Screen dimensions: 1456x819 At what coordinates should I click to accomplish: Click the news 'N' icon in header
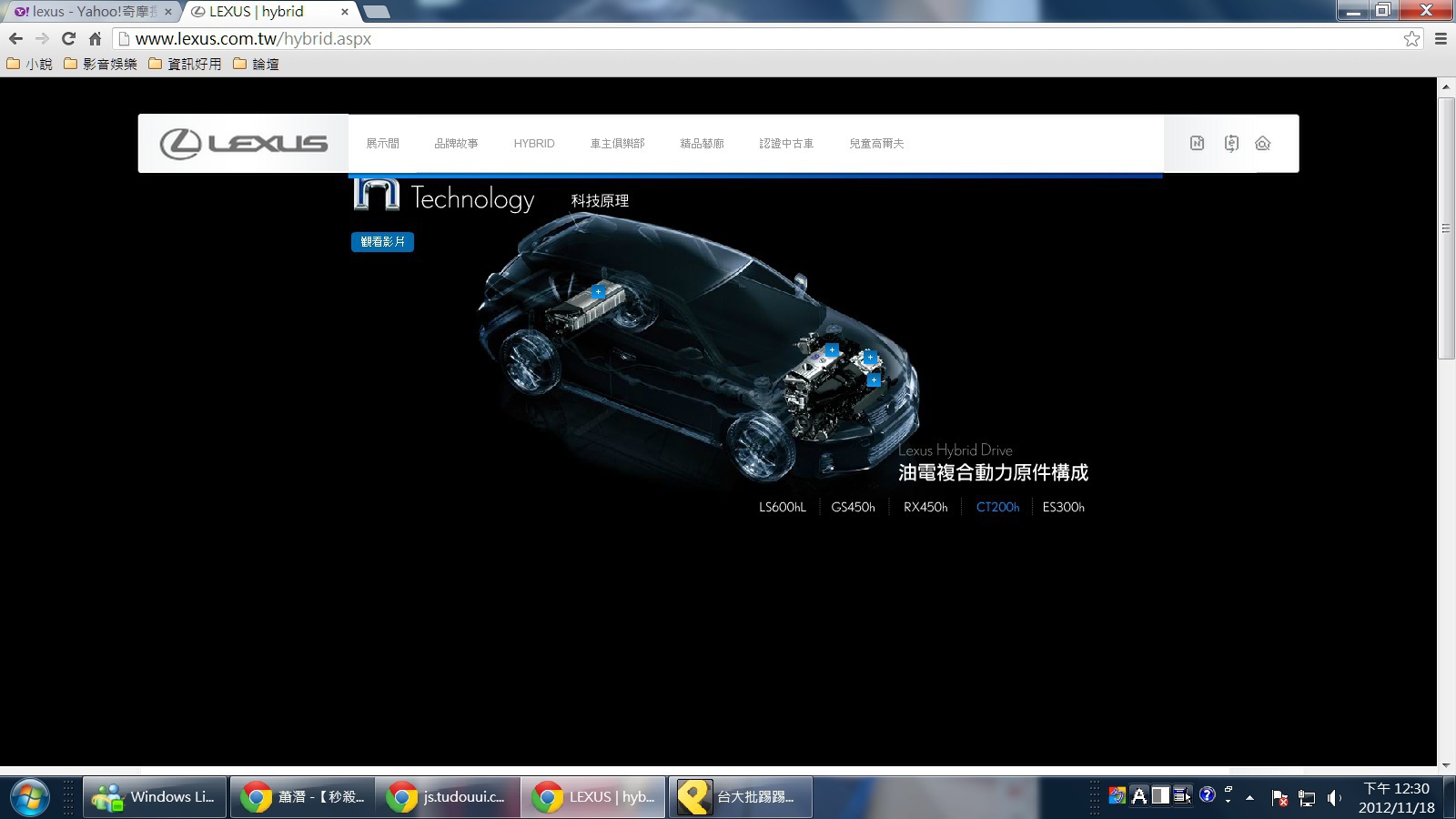click(x=1197, y=143)
